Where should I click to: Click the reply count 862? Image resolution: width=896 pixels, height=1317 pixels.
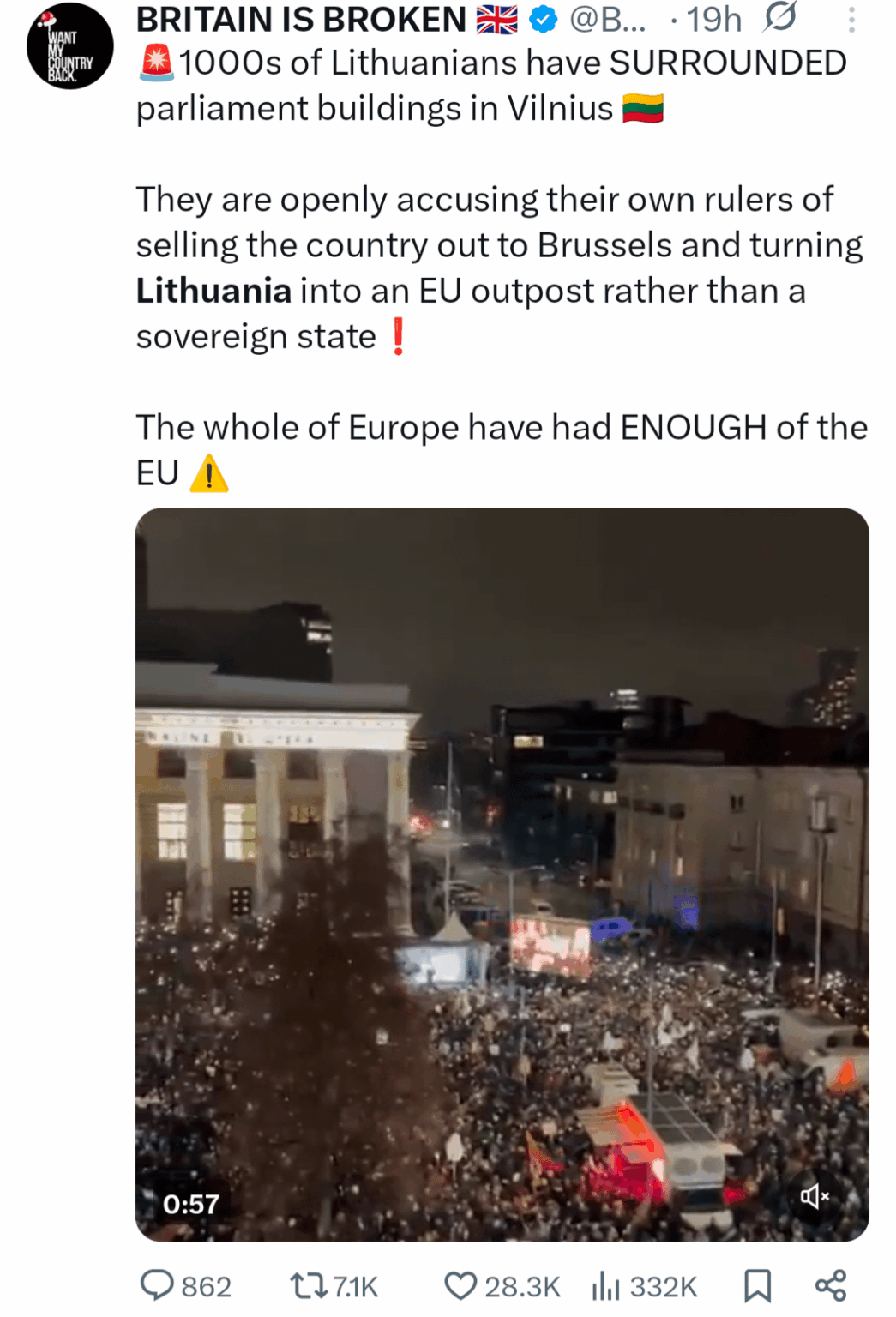pos(206,1285)
